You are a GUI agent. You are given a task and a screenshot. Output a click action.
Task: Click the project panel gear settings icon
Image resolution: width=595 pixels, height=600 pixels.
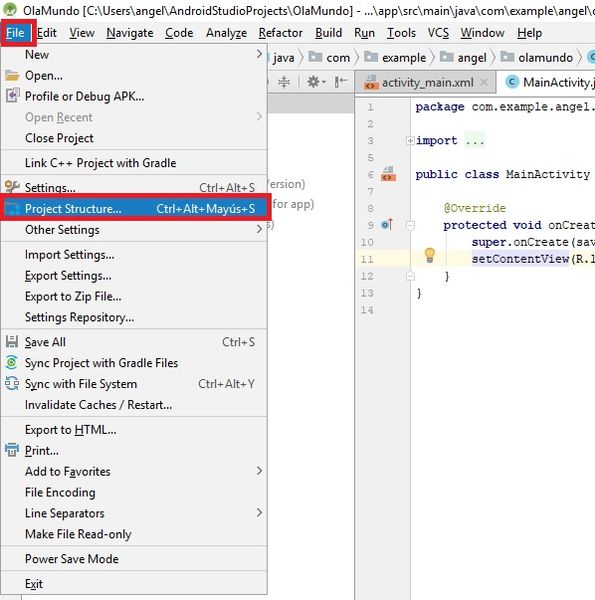tap(316, 82)
